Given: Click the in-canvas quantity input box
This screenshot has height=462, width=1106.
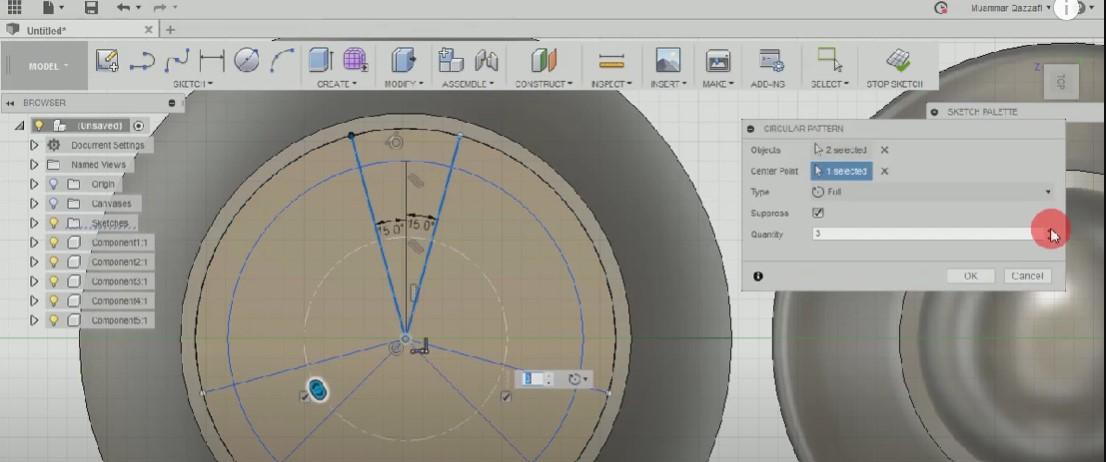Looking at the screenshot, I should click(x=533, y=379).
